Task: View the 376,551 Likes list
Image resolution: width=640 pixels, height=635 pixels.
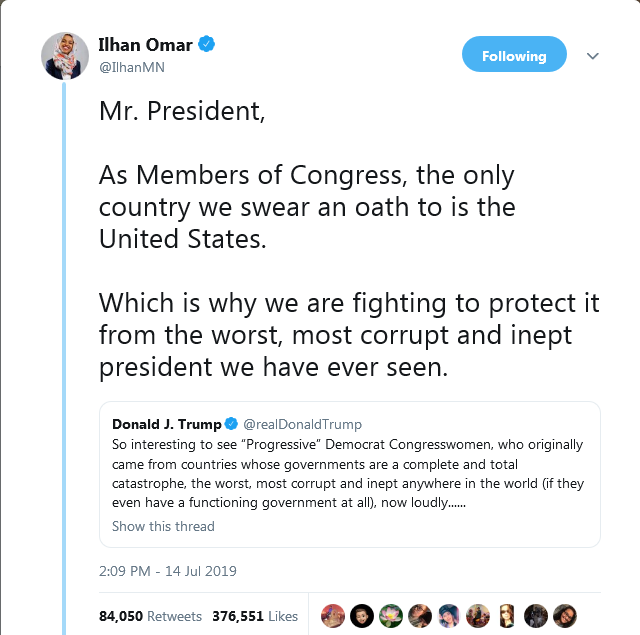Action: click(x=254, y=616)
